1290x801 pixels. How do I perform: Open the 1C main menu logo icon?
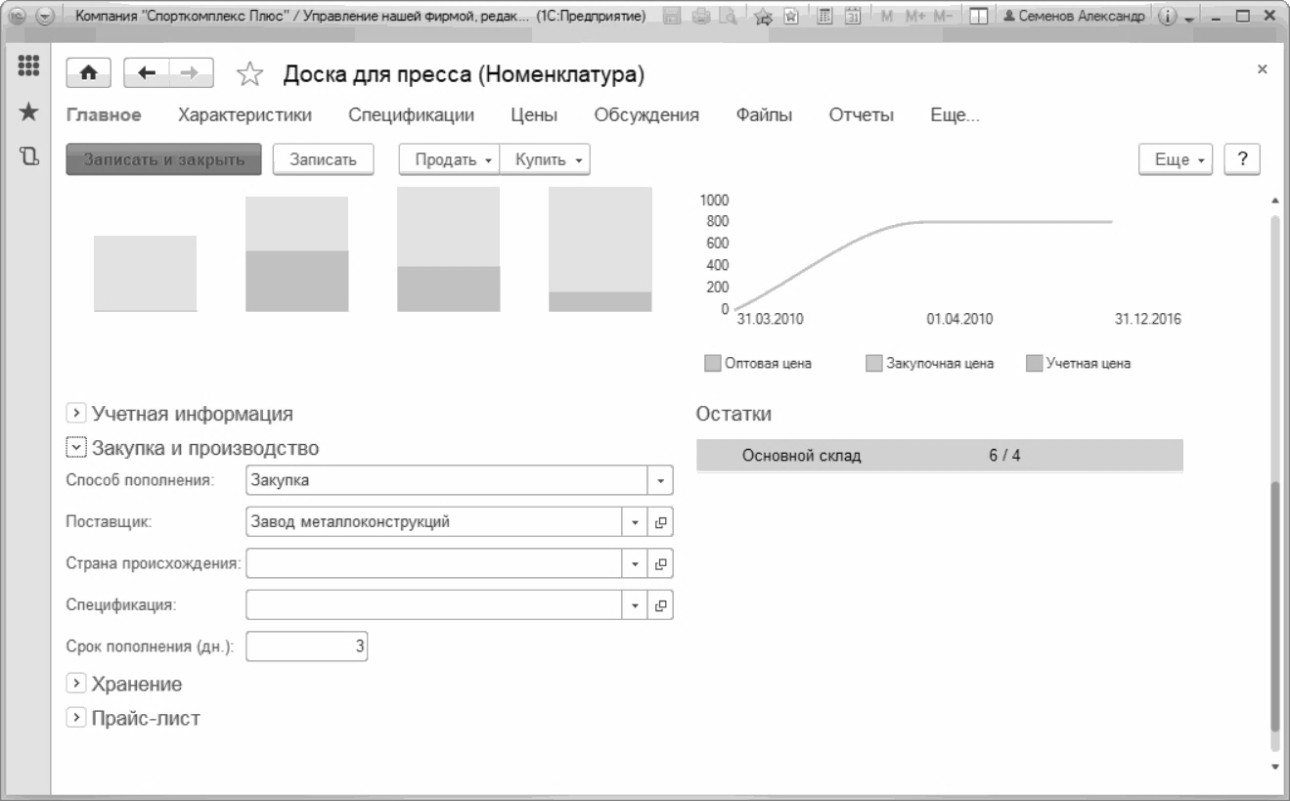(15, 18)
